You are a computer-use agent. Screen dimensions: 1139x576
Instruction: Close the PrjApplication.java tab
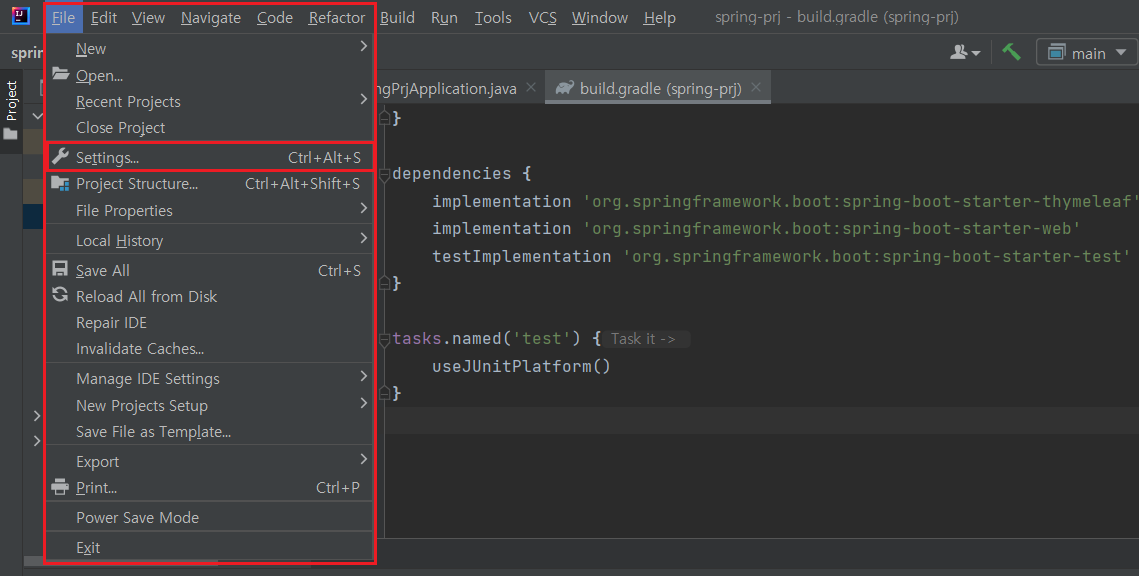click(x=531, y=87)
